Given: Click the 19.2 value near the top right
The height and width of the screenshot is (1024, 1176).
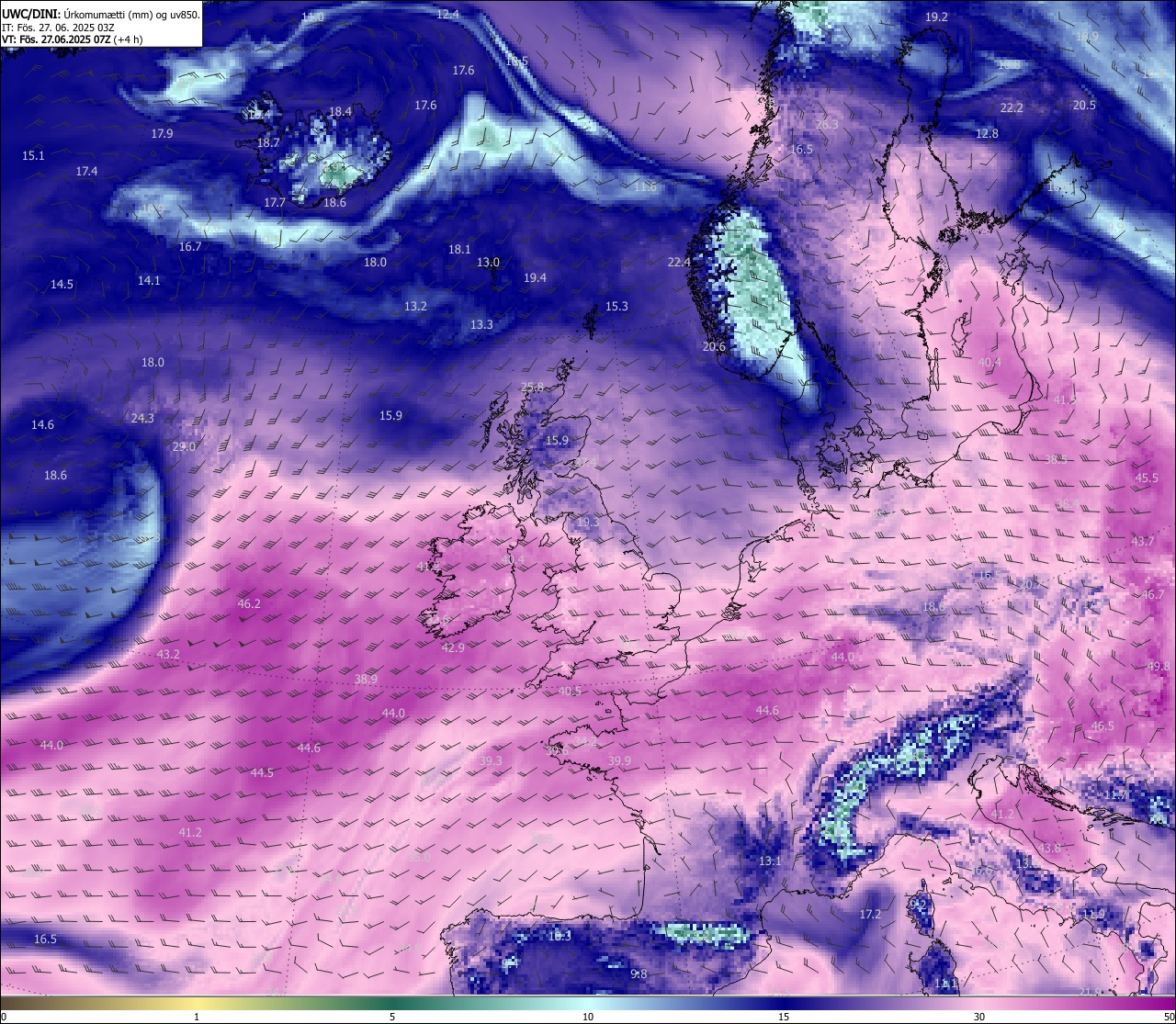Looking at the screenshot, I should click(936, 17).
